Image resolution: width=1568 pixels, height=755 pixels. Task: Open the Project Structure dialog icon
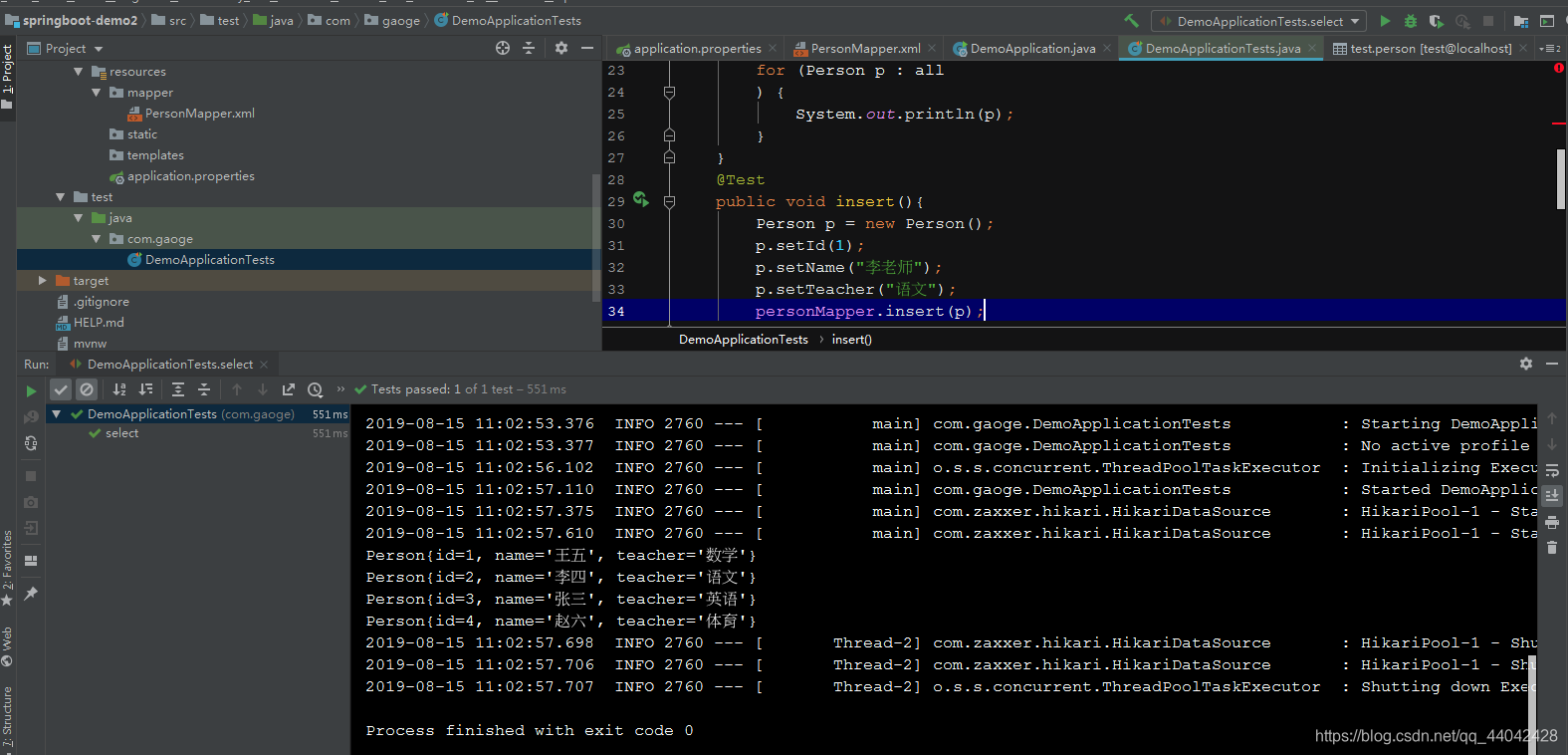pos(1521,21)
